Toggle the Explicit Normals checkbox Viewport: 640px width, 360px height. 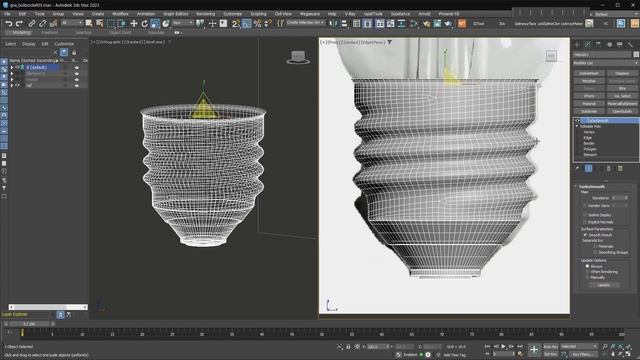[x=585, y=222]
